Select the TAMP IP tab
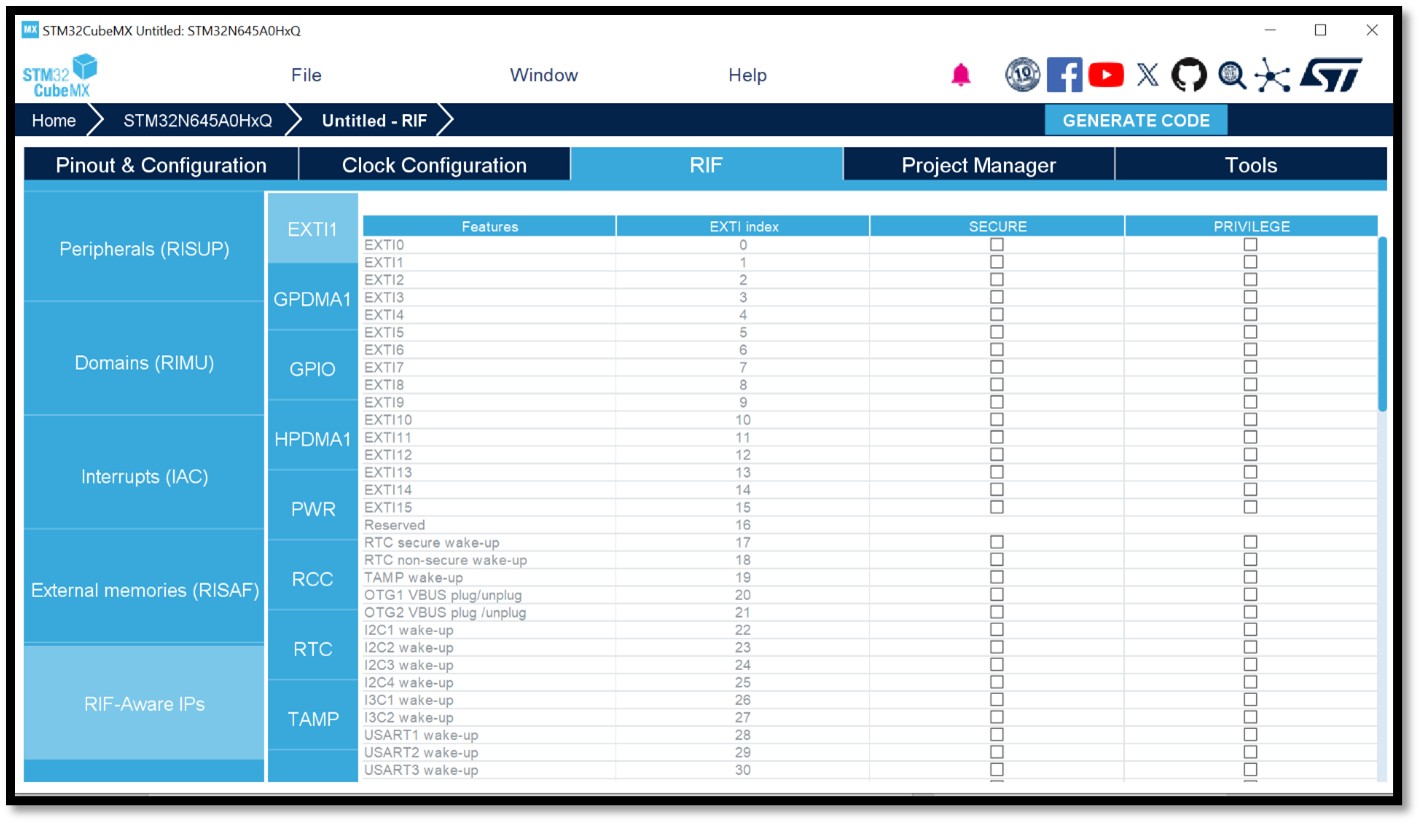 coord(313,719)
